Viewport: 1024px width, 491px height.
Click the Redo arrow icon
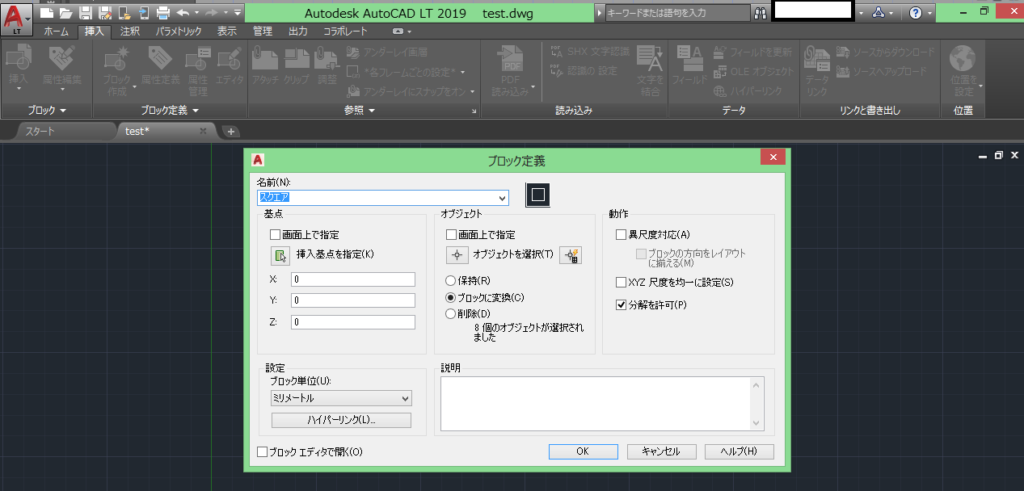click(213, 12)
